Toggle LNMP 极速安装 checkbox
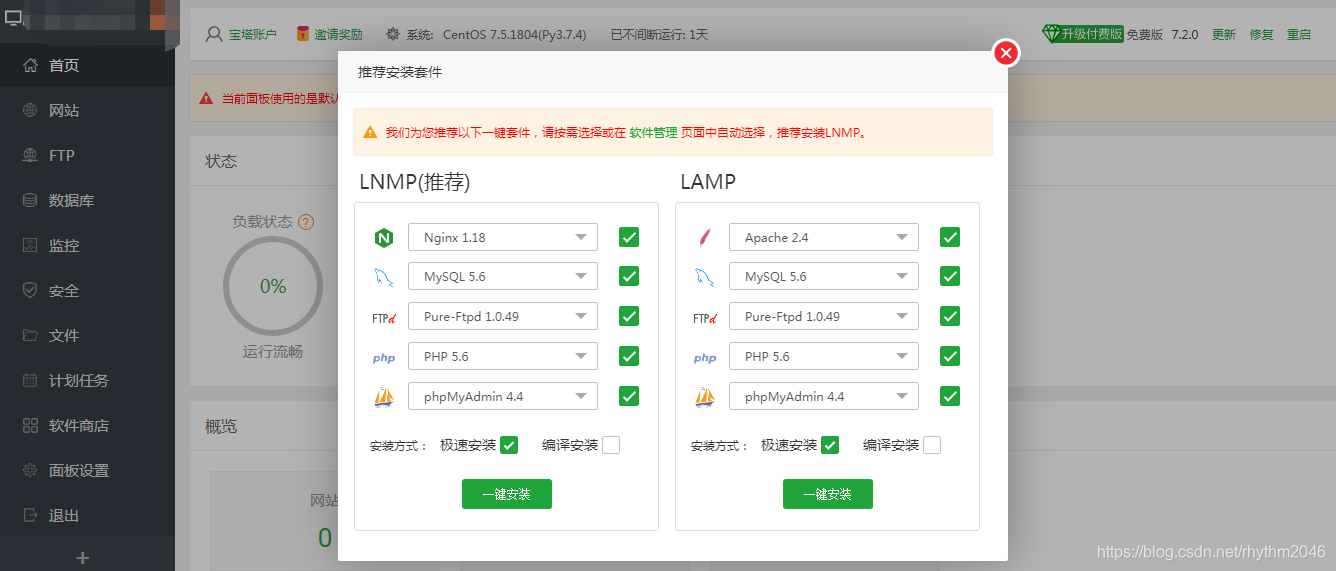Screen dimensions: 1336x571 (x=509, y=445)
